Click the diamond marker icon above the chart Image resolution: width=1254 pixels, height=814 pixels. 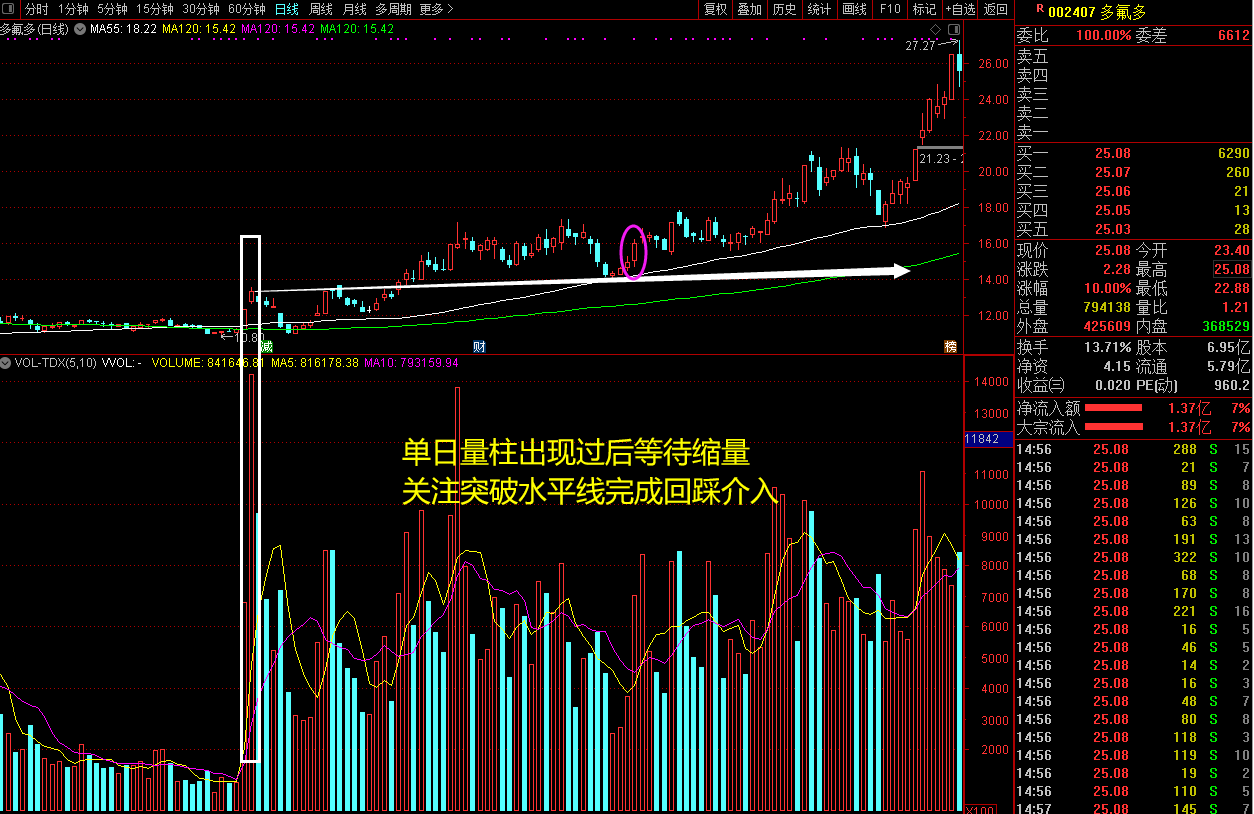coord(935,29)
